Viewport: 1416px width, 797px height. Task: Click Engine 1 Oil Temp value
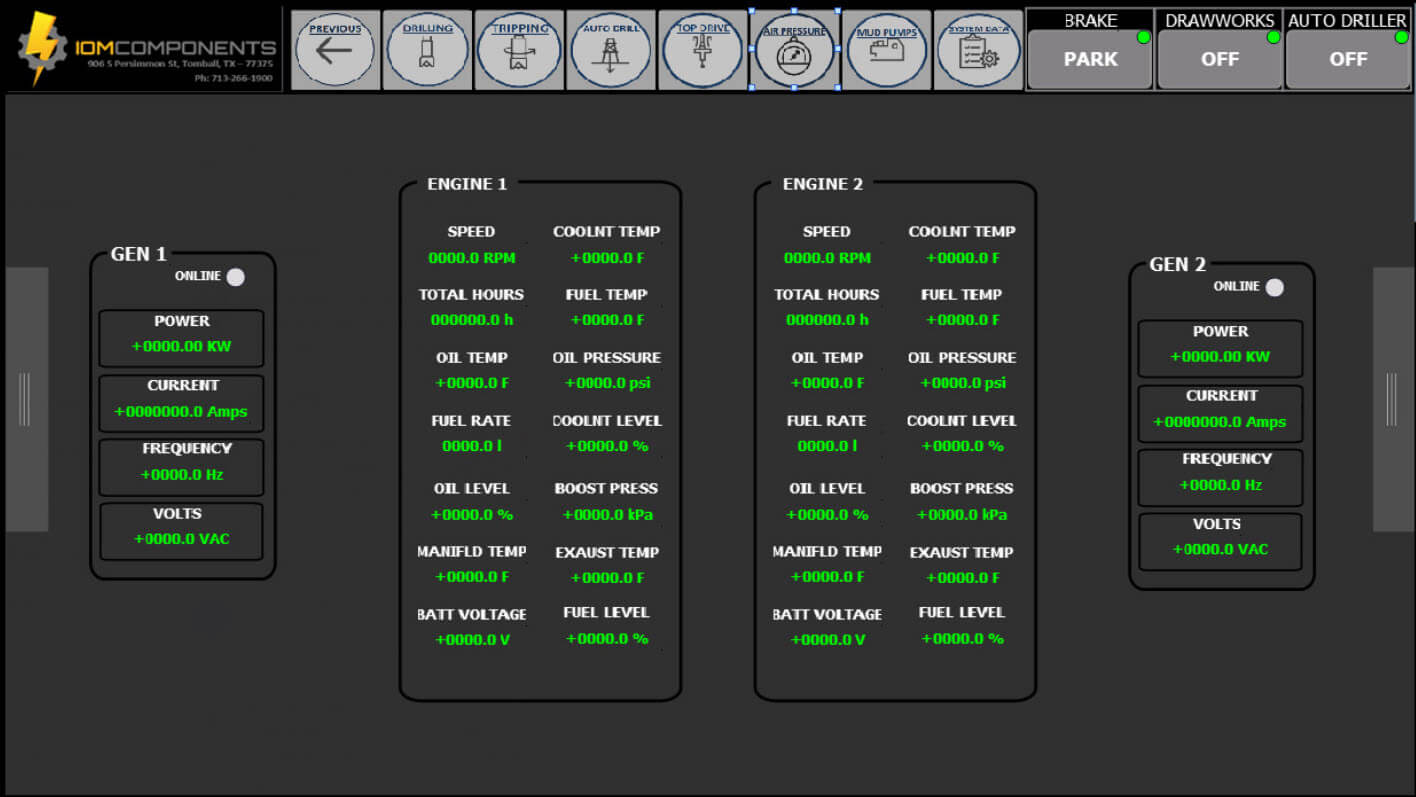(x=472, y=383)
